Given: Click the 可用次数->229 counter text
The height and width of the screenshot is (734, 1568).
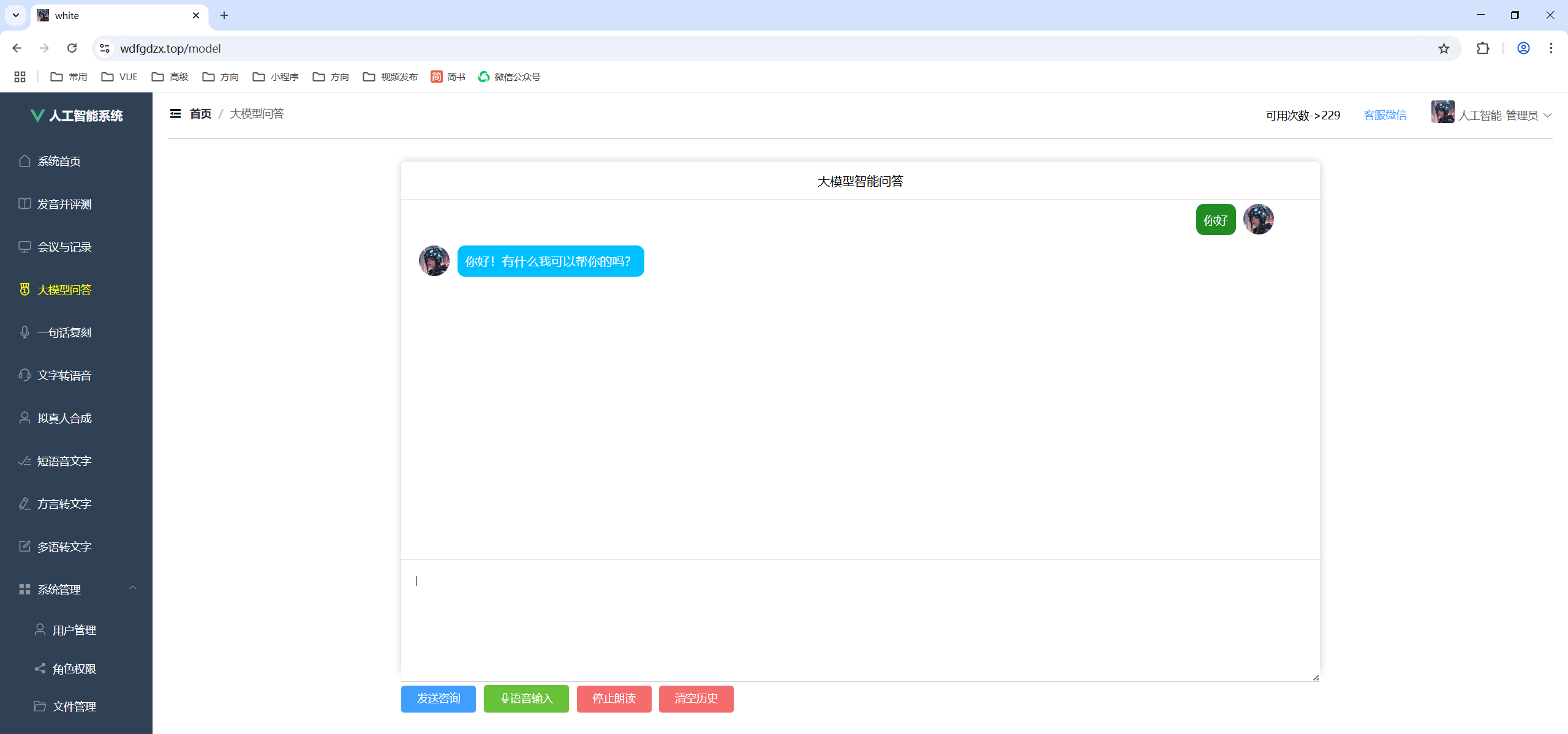Looking at the screenshot, I should coord(1303,115).
